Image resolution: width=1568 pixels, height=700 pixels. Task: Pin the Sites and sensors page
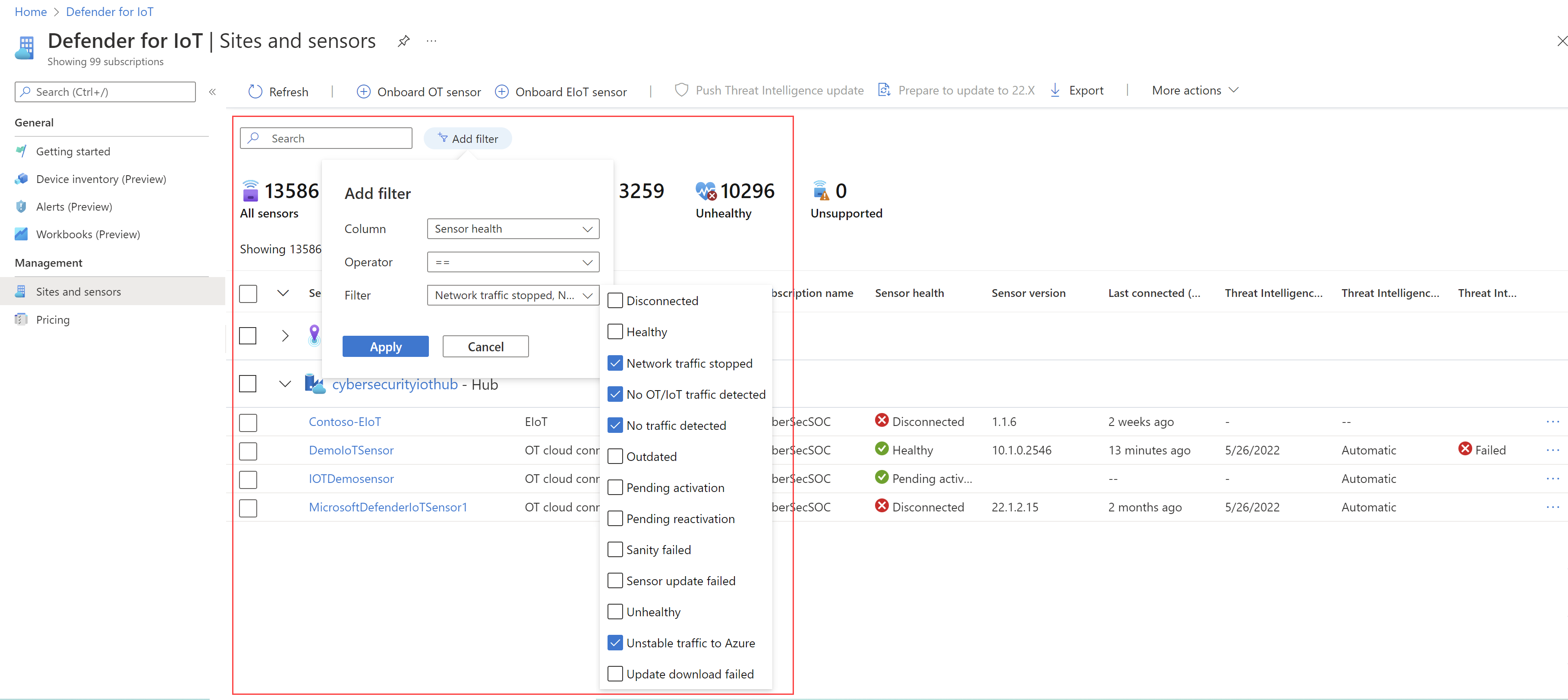point(403,41)
